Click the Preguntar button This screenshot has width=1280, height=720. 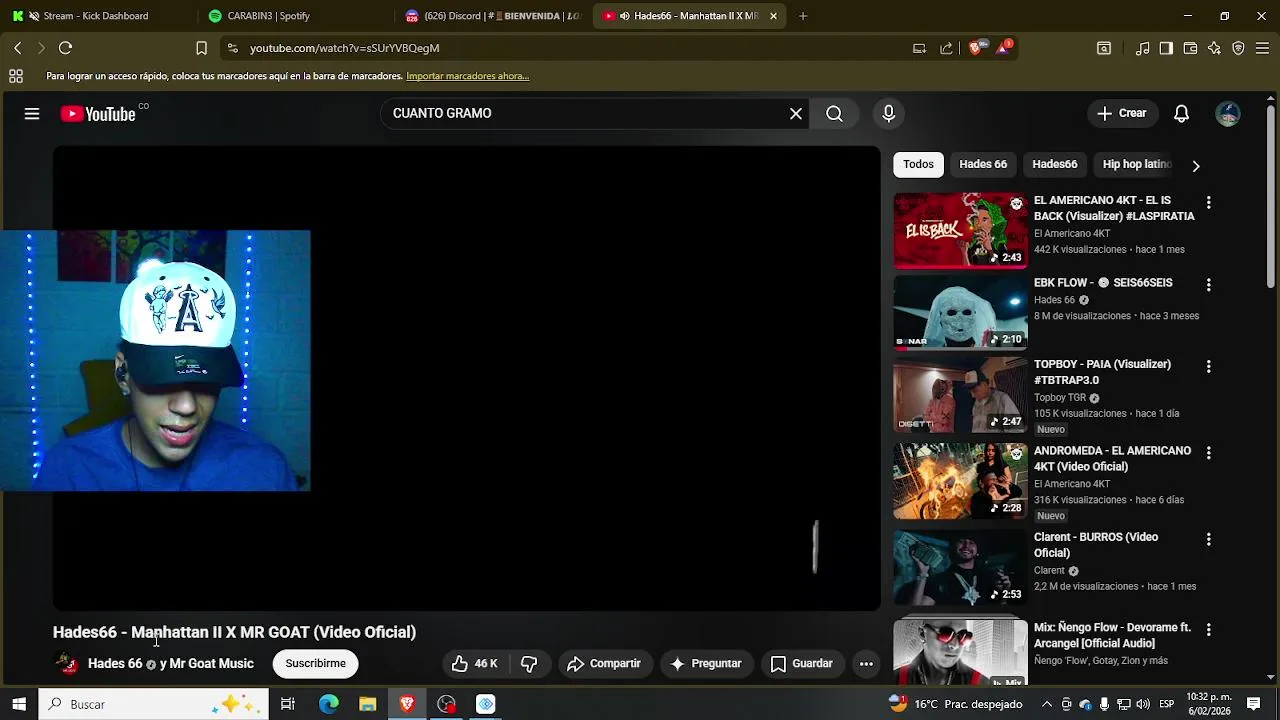click(706, 663)
